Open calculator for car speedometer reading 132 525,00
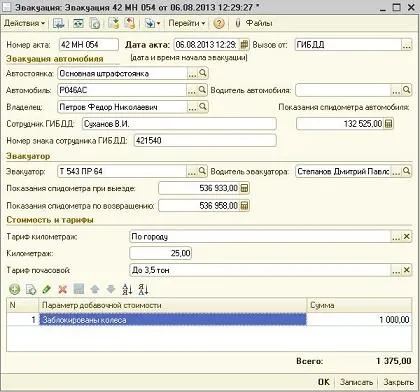 click(x=388, y=124)
